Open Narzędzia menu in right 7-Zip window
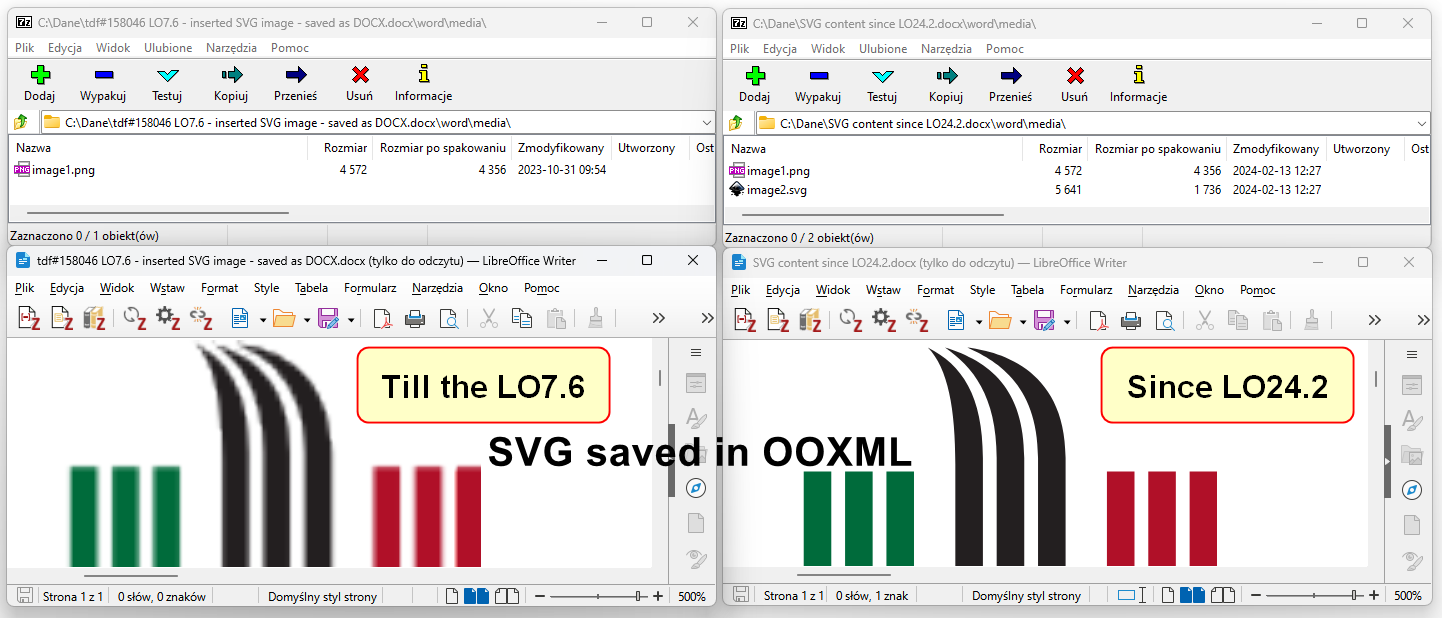Image resolution: width=1442 pixels, height=618 pixels. (947, 48)
